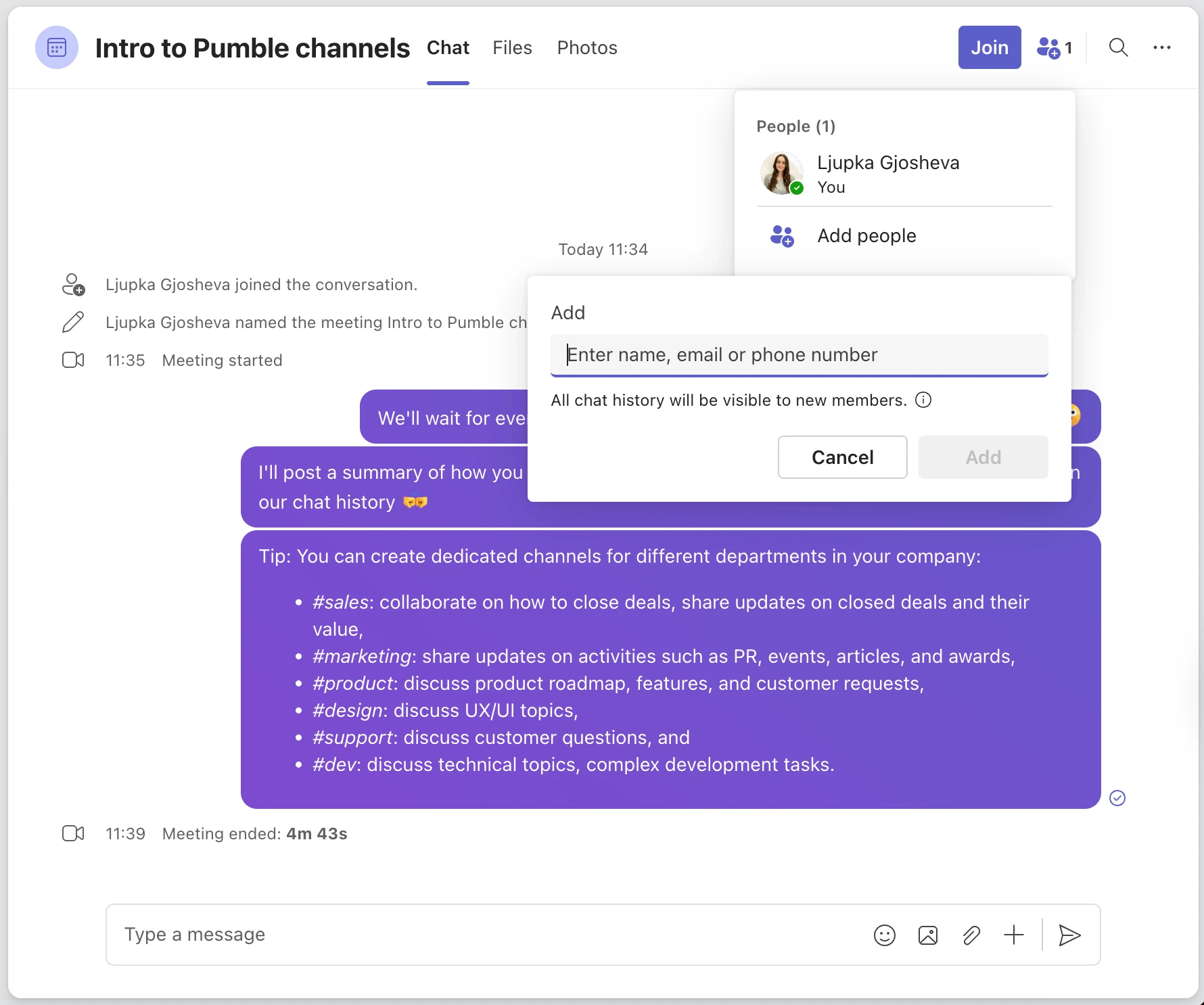Cancel the Add dialog
This screenshot has height=1005, width=1204.
click(x=842, y=457)
